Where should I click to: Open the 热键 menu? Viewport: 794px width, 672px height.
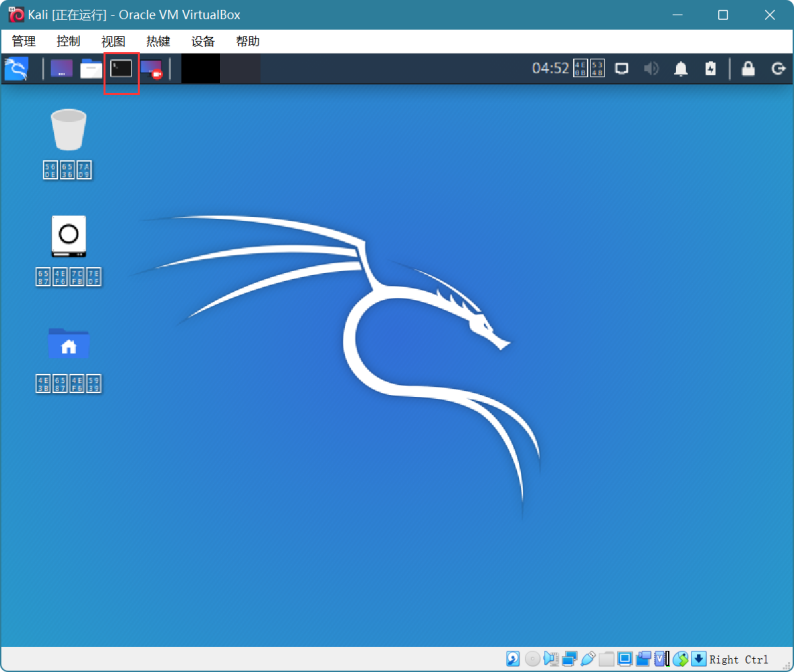[x=158, y=41]
